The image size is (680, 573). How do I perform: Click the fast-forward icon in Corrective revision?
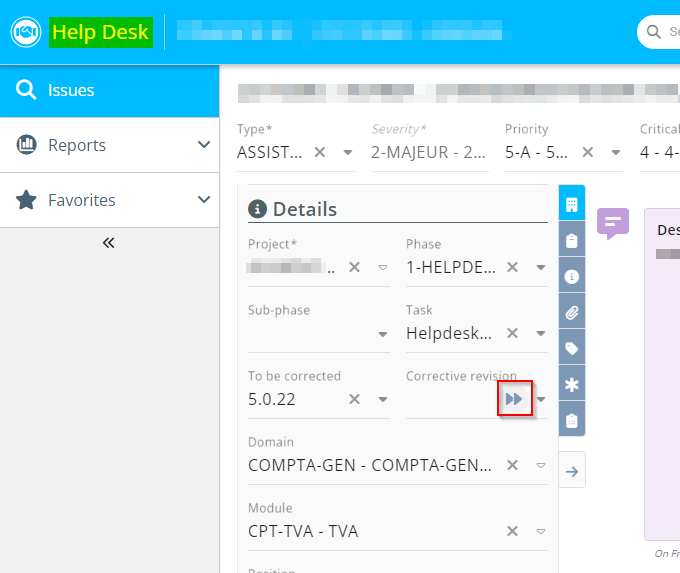514,399
